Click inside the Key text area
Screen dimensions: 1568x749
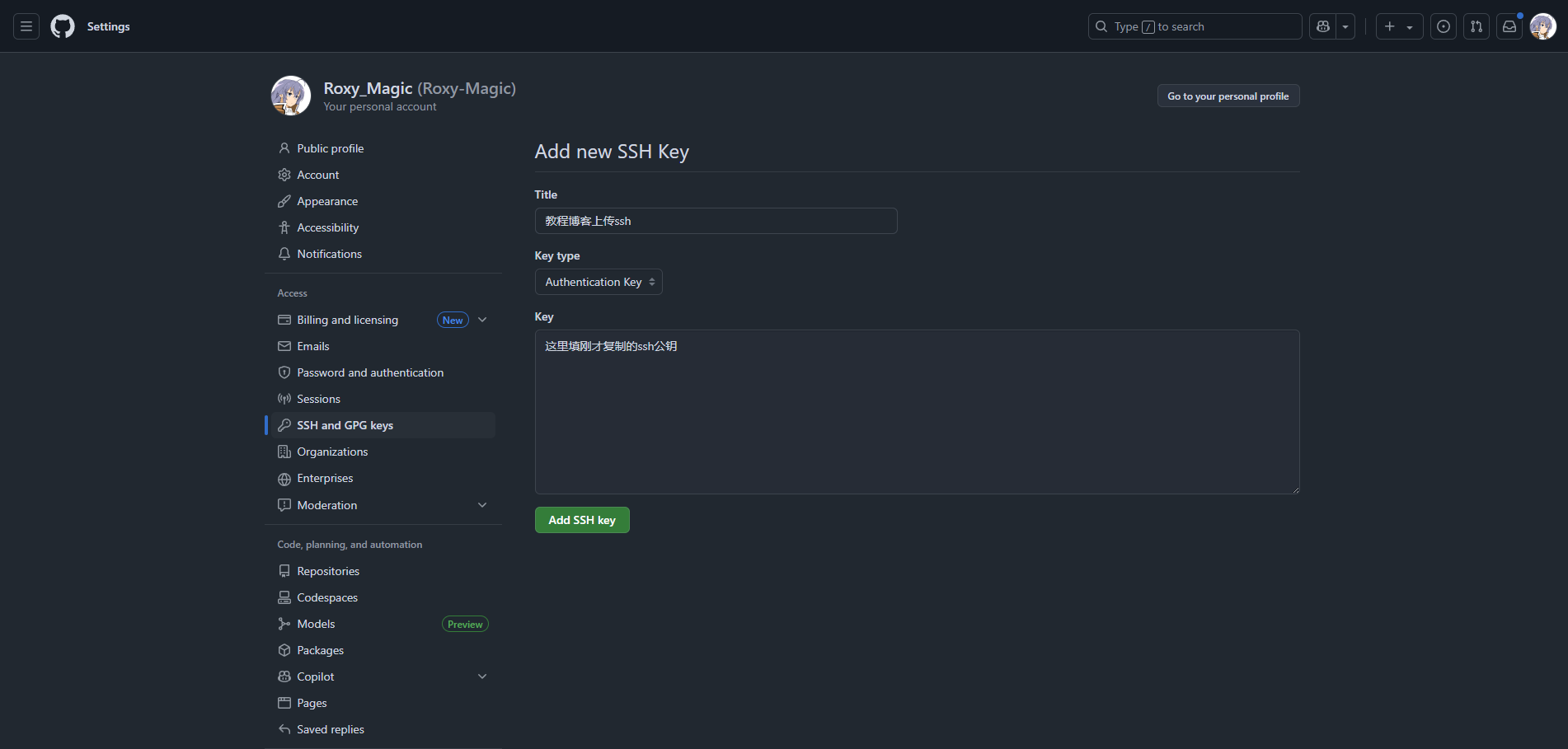[917, 412]
